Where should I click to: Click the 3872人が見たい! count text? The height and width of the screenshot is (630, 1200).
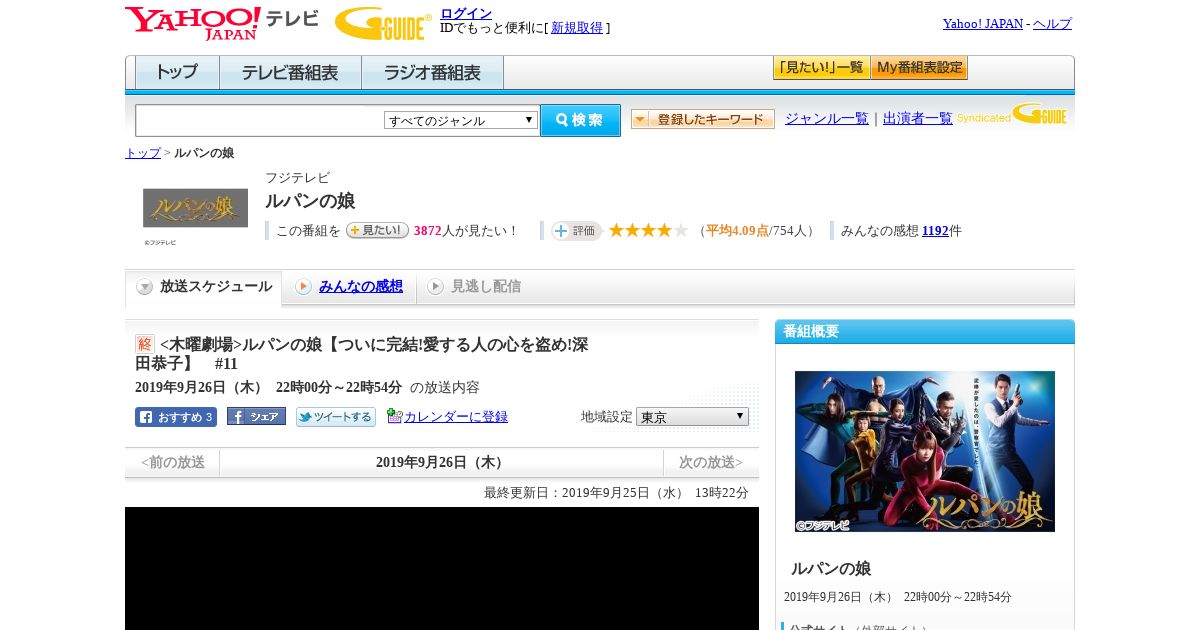tap(467, 231)
